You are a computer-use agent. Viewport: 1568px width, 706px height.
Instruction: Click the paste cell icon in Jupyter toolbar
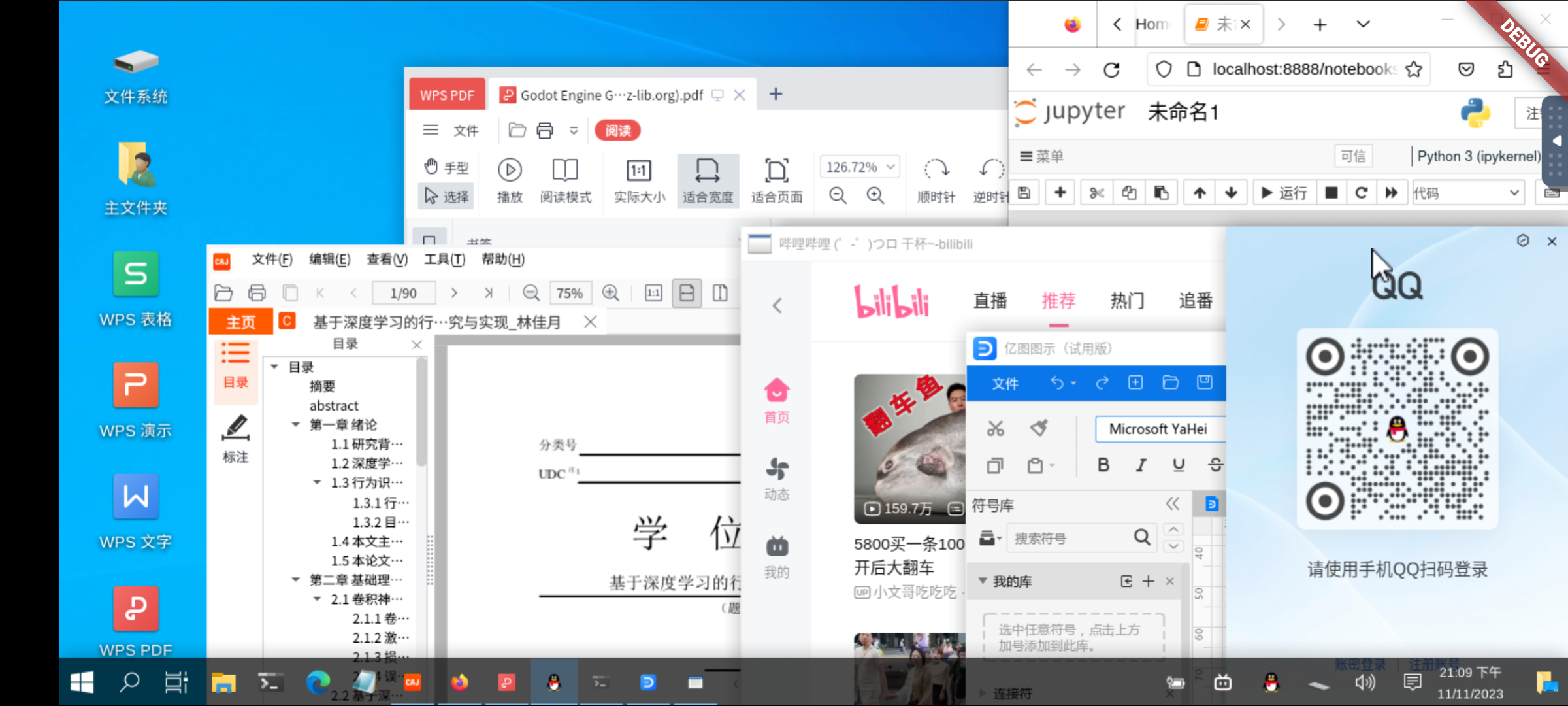coord(1161,192)
